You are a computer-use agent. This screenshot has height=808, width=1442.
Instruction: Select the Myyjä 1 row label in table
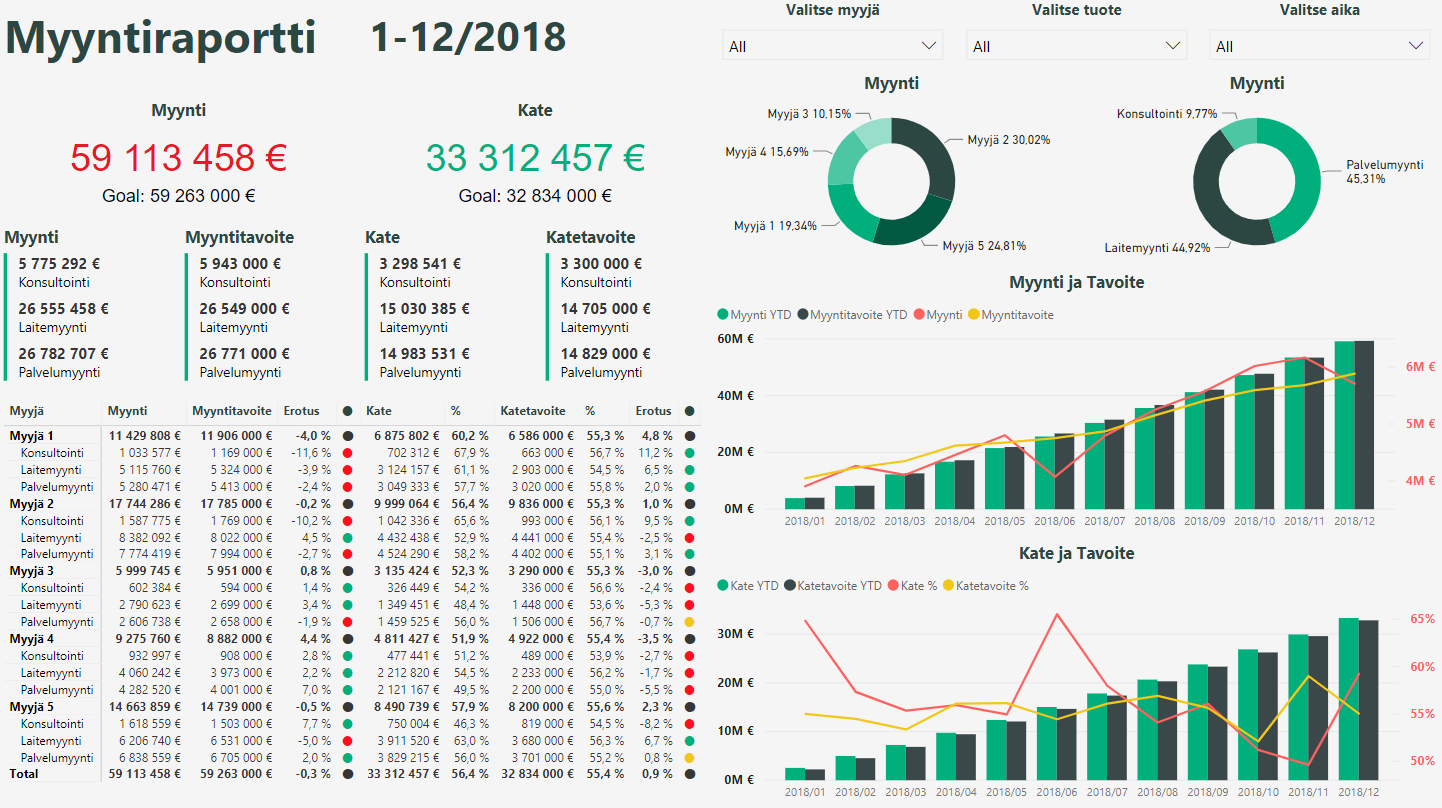(x=32, y=436)
